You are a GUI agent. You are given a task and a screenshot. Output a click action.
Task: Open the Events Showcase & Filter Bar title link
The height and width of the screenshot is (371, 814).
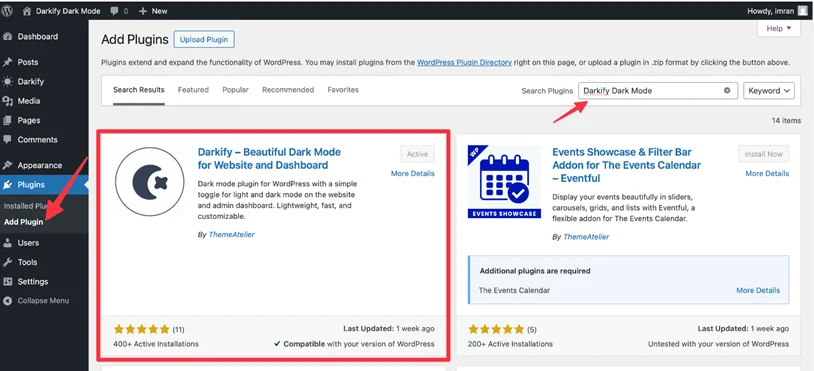pos(627,165)
